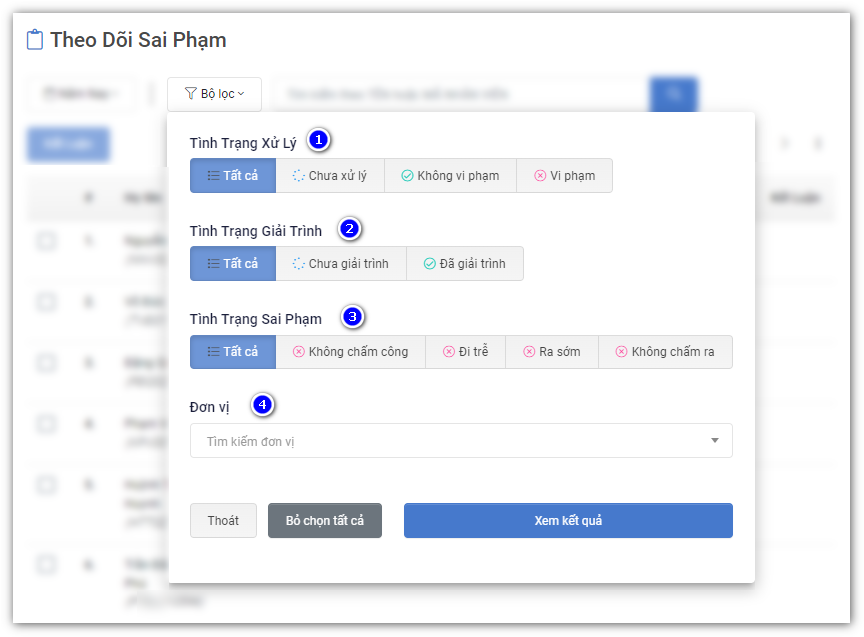Click numbered marker 4 beside Đơn vị
The image size is (864, 637).
262,405
